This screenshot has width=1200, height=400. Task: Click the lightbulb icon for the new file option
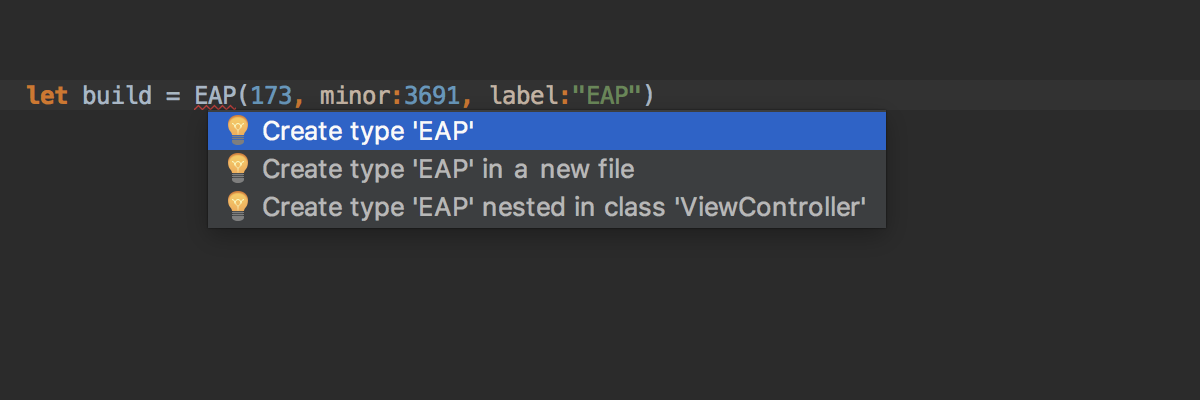[237, 168]
